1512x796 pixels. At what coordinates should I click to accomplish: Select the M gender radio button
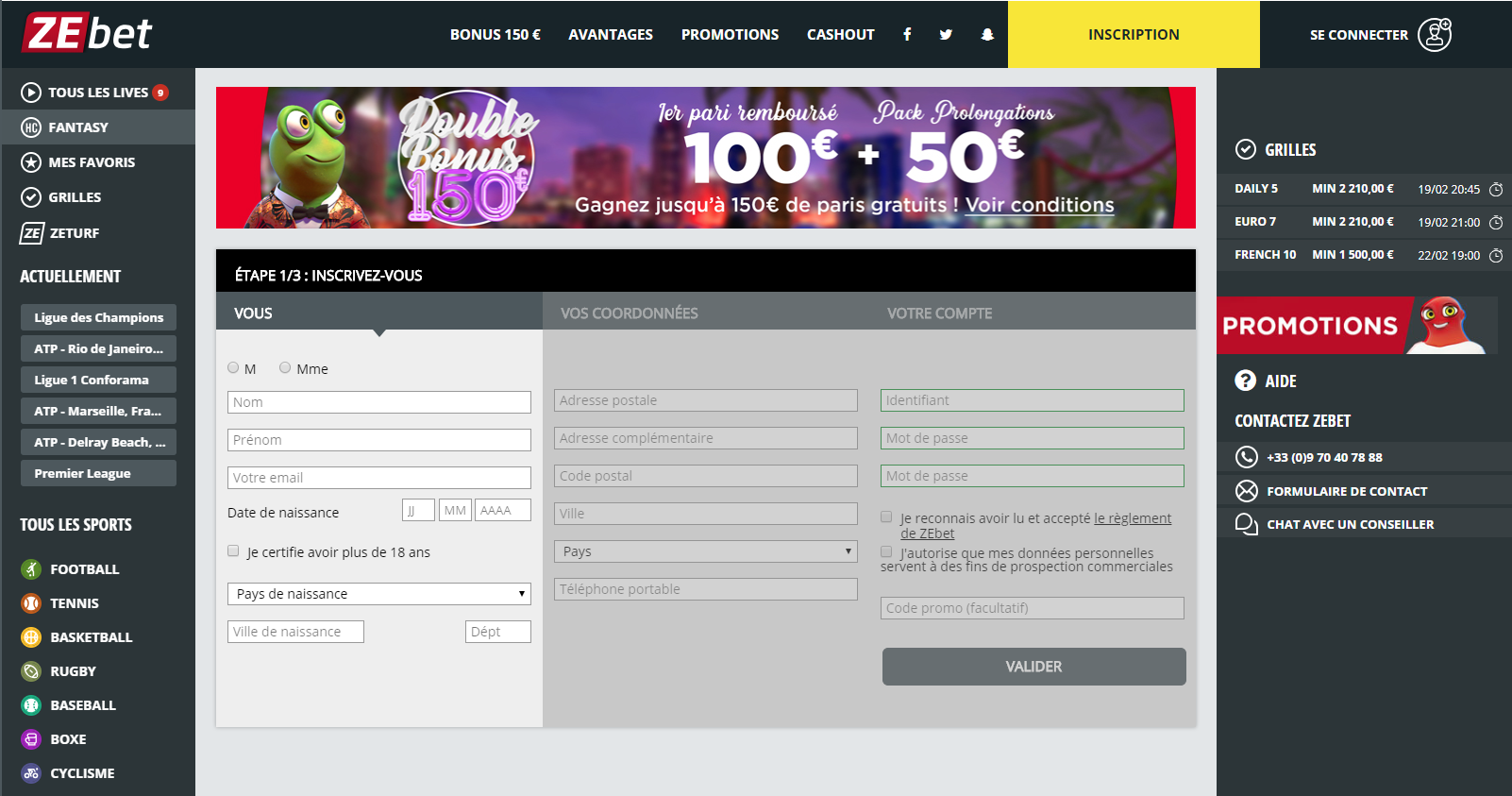click(233, 368)
